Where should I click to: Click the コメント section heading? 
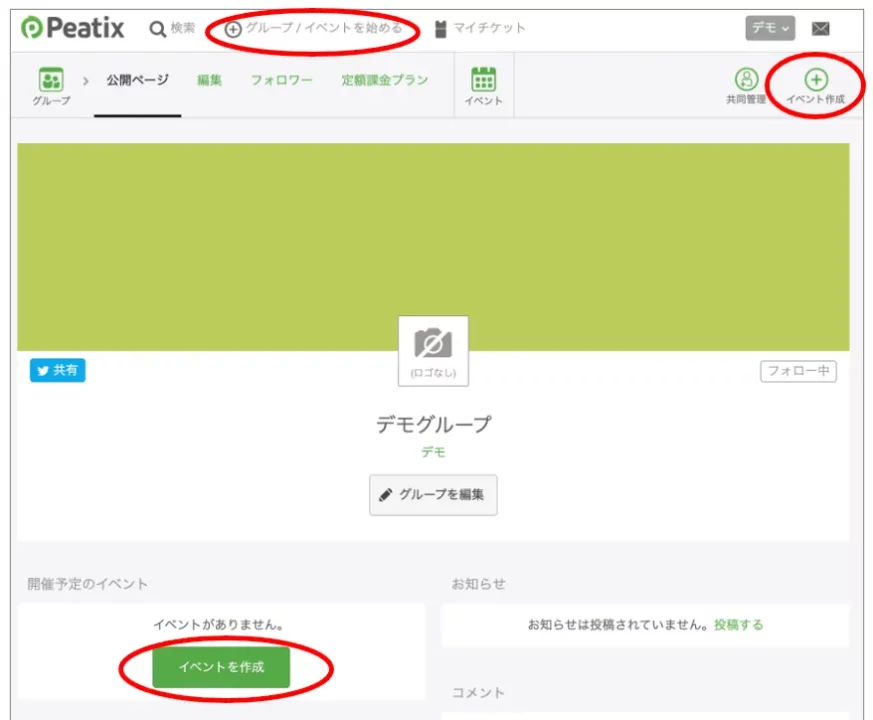478,693
